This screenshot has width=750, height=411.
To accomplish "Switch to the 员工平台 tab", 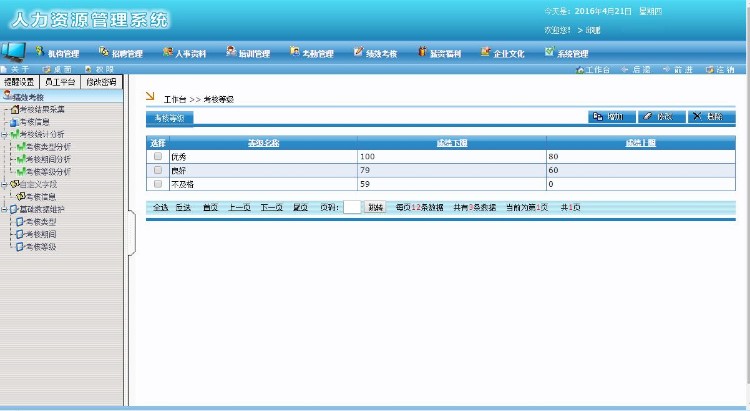I will click(60, 82).
